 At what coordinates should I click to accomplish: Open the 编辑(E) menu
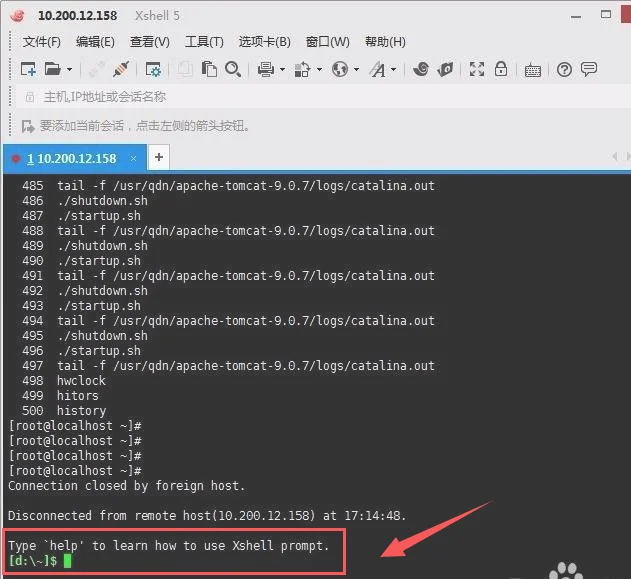point(95,41)
